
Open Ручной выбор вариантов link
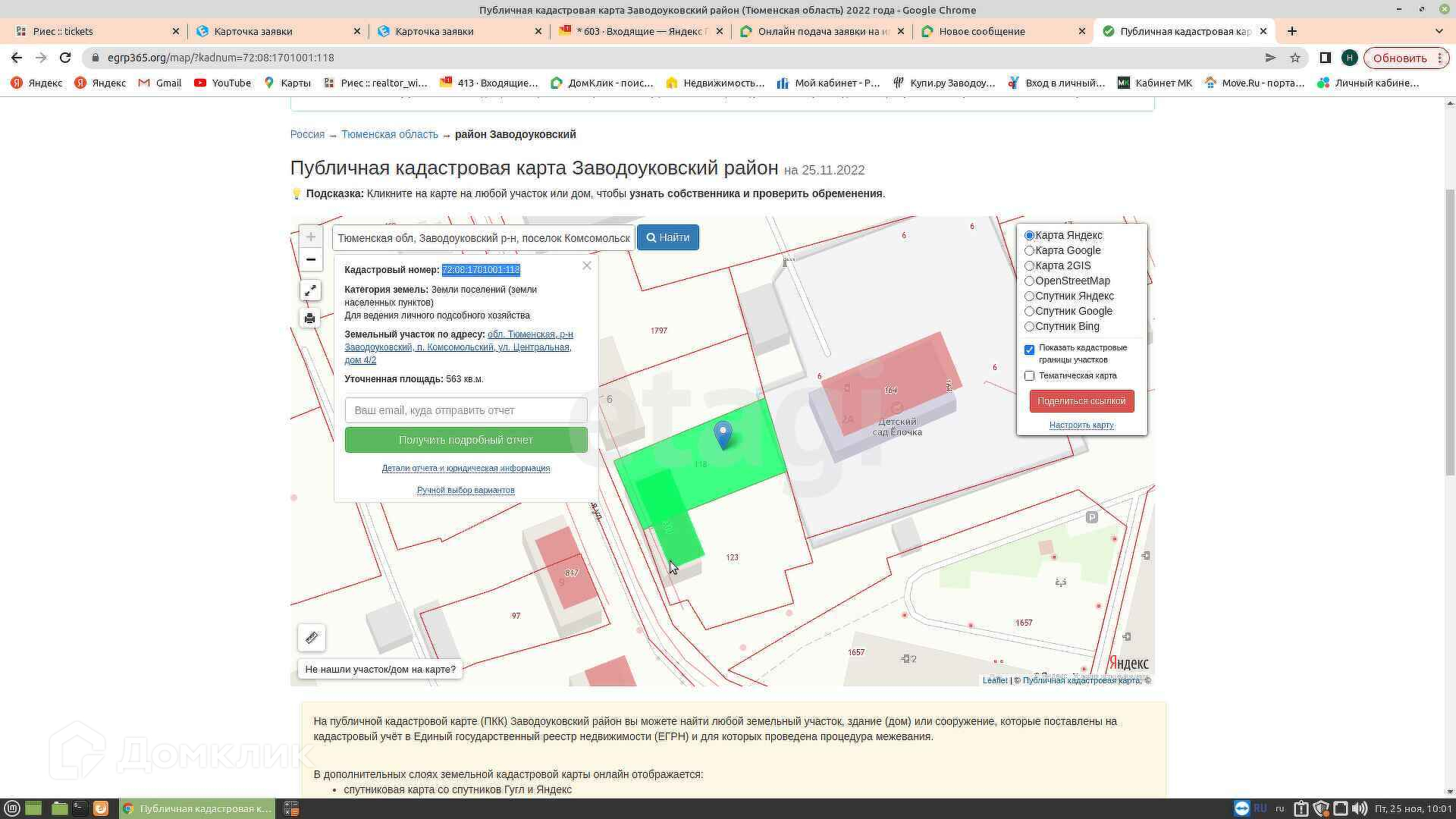(466, 491)
